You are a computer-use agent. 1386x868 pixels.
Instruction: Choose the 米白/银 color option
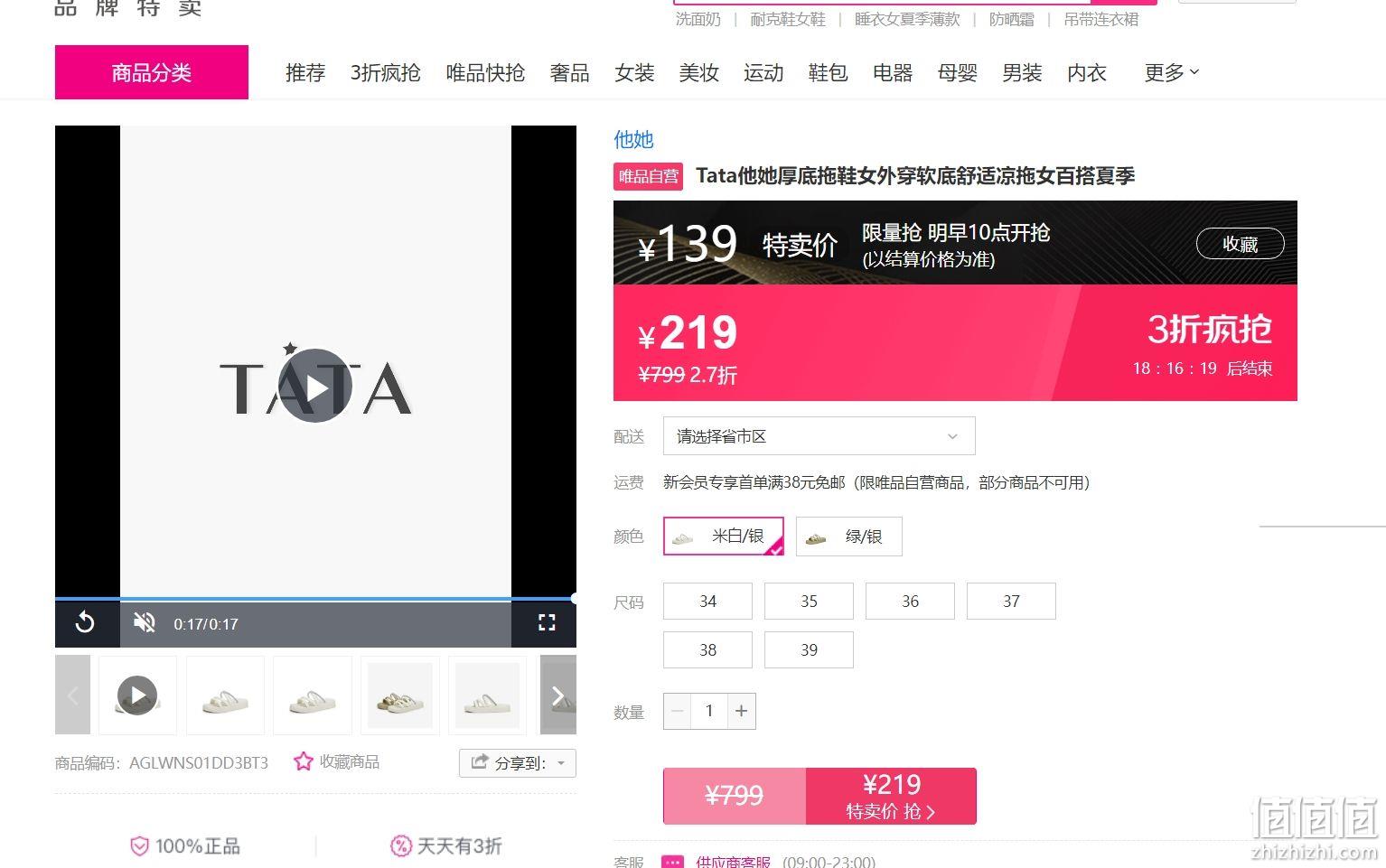[x=724, y=536]
